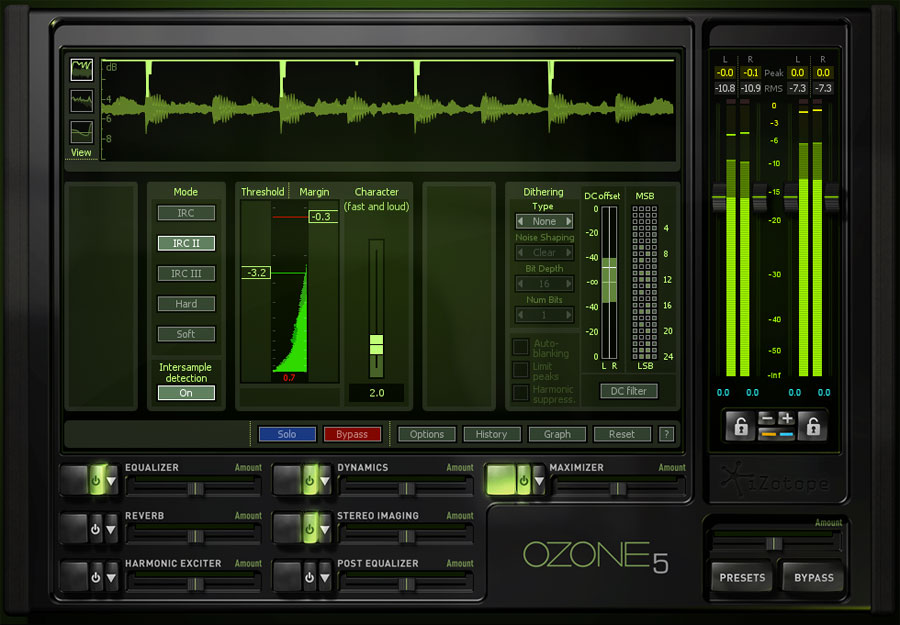This screenshot has height=625, width=900.
Task: Toggle the Equalizer module power icon
Action: click(x=96, y=480)
